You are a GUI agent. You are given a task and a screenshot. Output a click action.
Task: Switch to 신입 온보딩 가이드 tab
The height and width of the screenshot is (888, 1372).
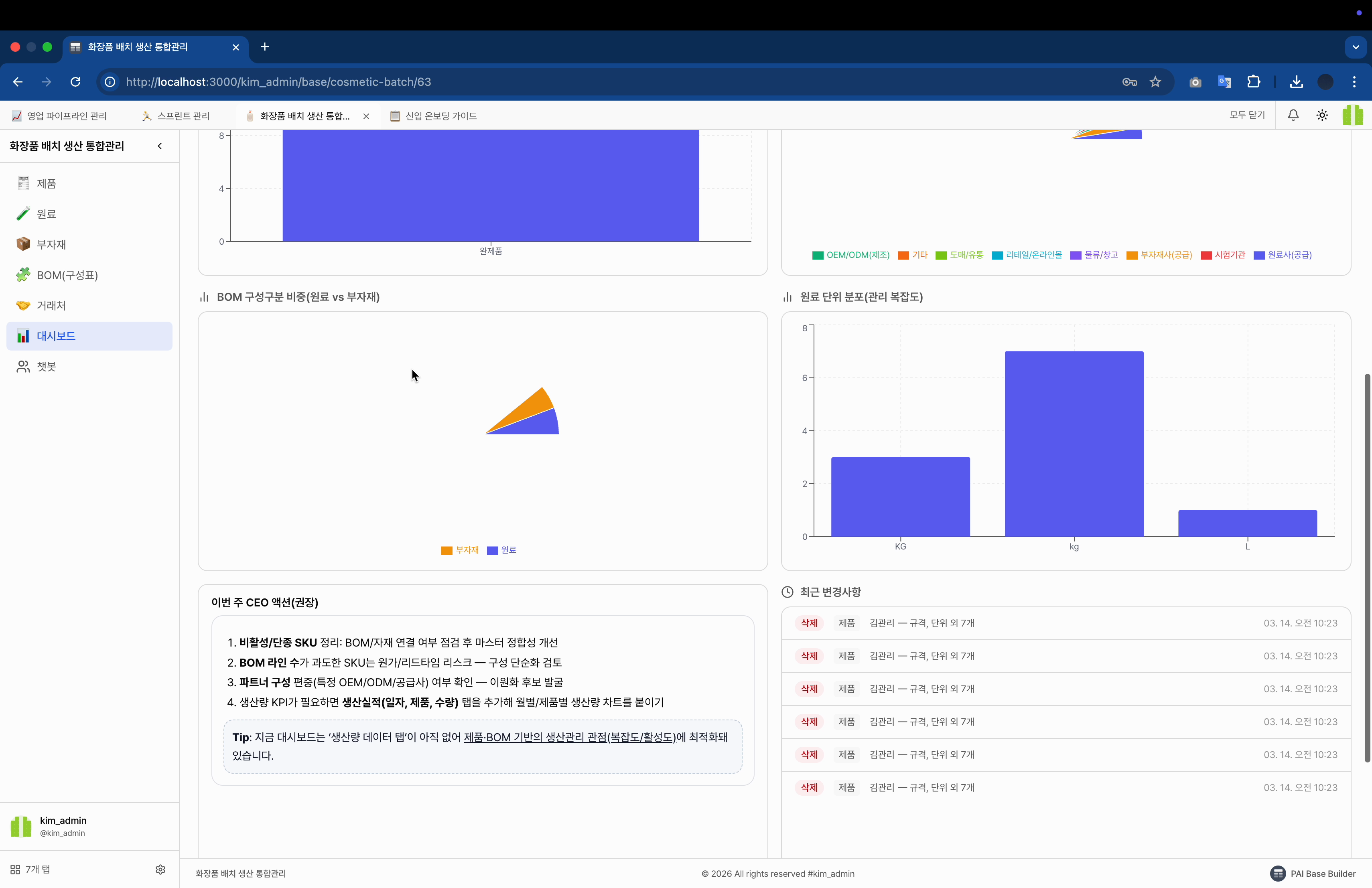[440, 116]
